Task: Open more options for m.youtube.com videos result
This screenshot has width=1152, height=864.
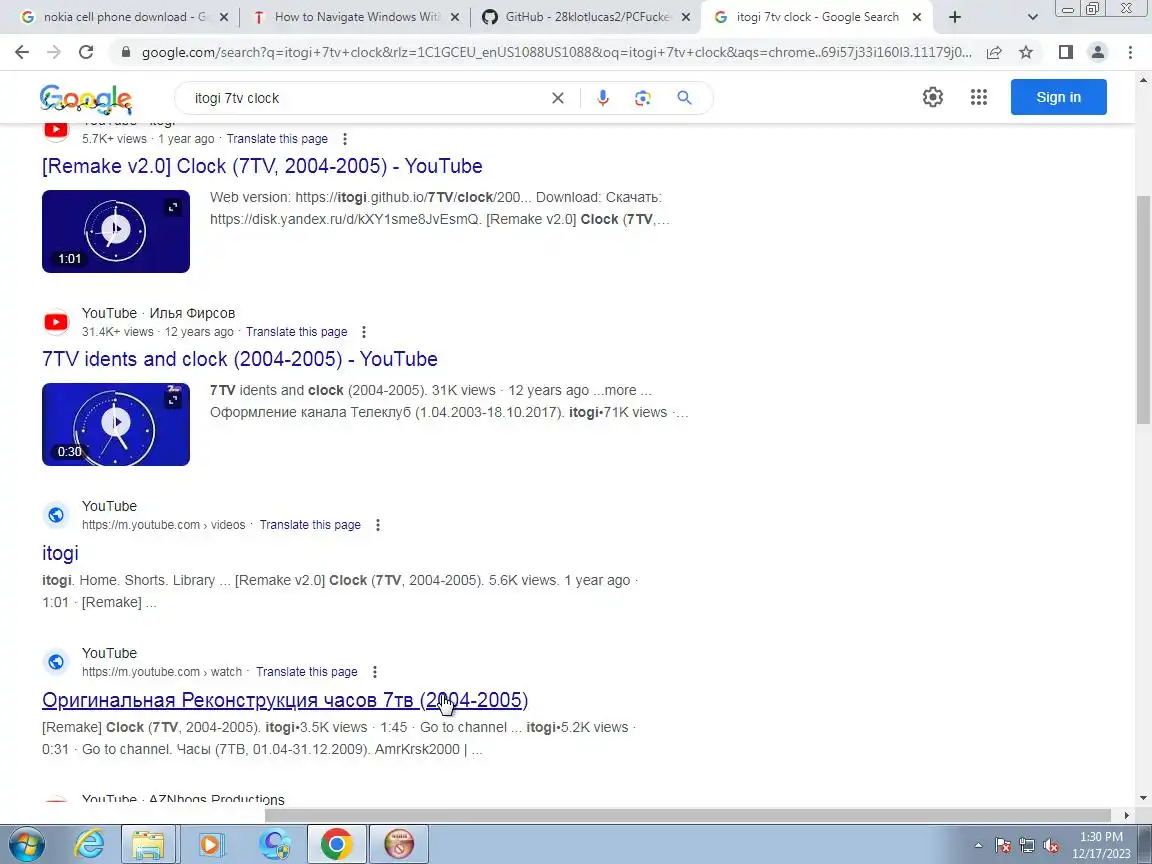Action: 378,525
